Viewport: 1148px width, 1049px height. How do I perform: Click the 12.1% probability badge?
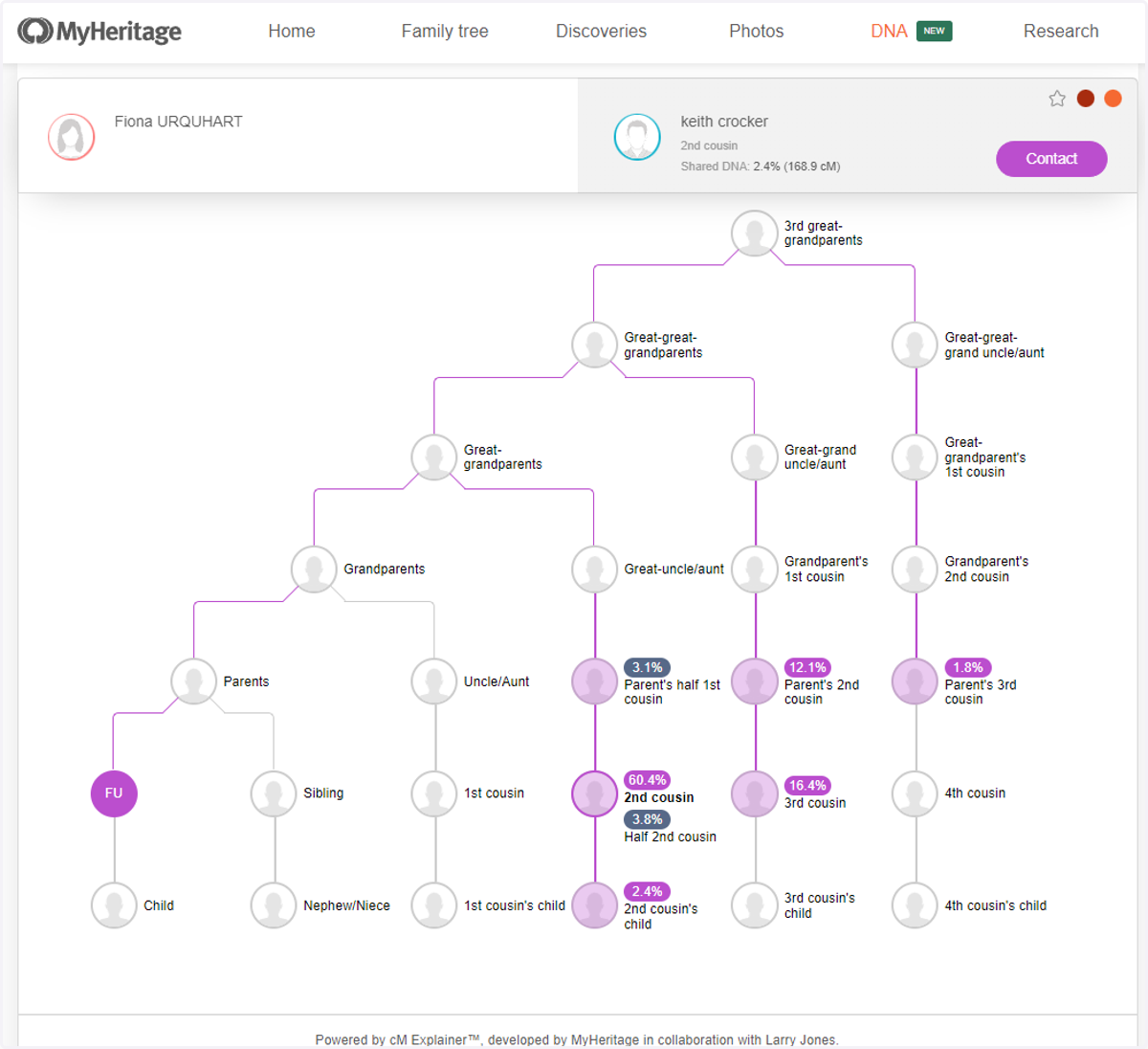pyautogui.click(x=807, y=668)
